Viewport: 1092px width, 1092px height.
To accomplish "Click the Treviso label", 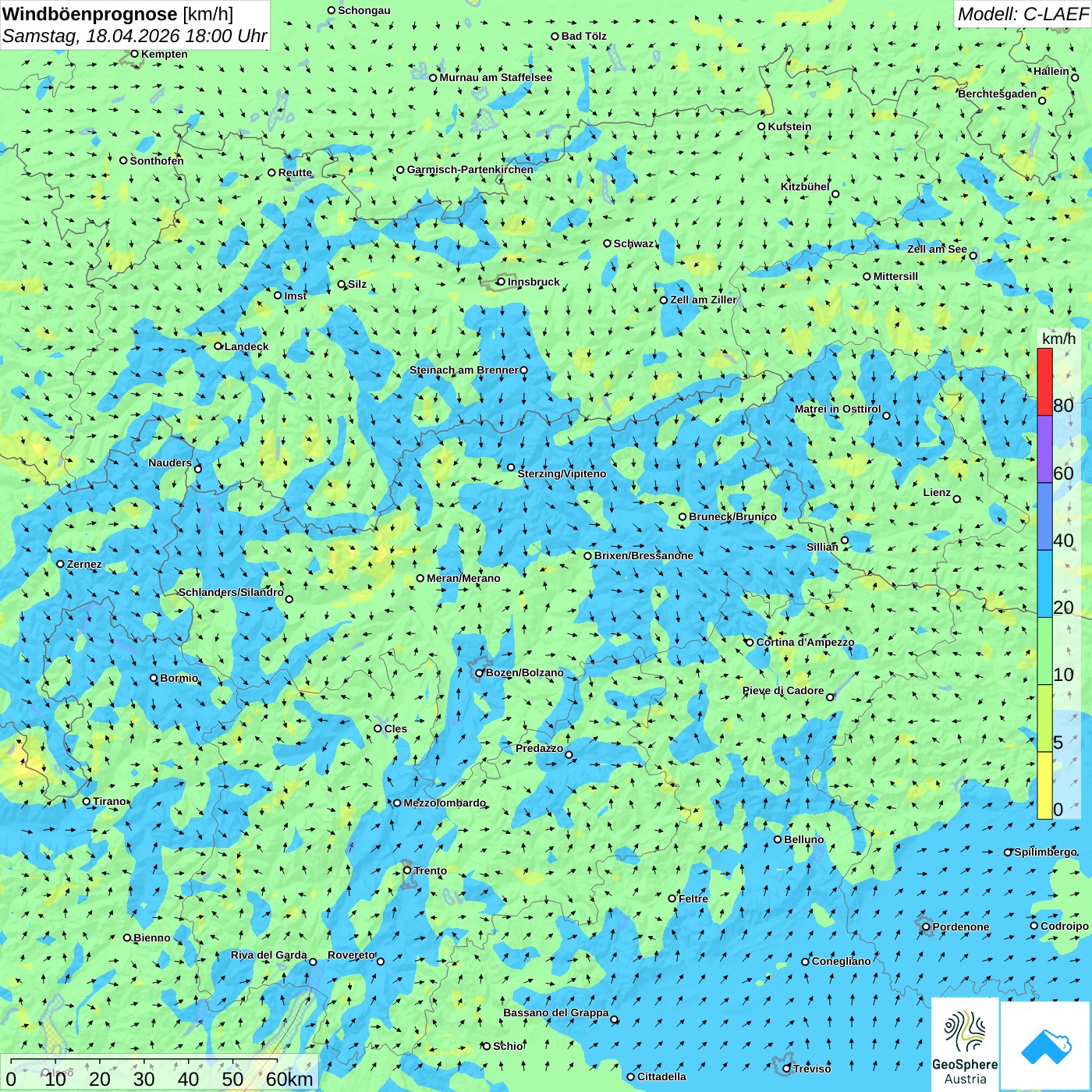I will [812, 1069].
